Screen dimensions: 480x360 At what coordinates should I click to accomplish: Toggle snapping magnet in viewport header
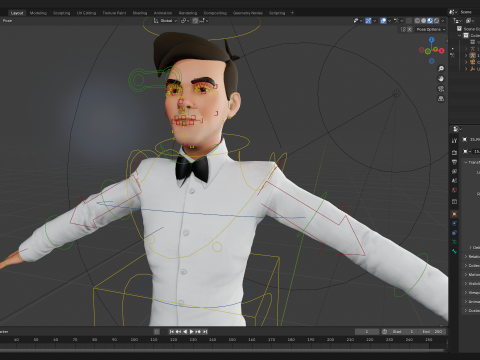coord(195,21)
